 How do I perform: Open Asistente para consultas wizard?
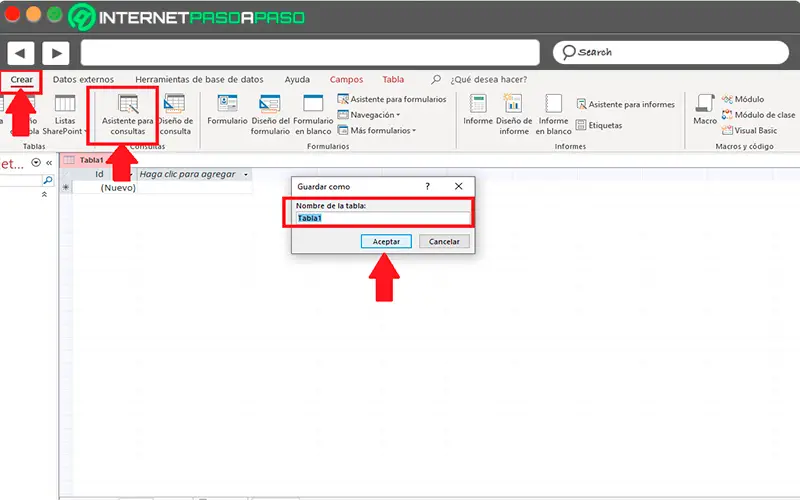click(x=128, y=115)
